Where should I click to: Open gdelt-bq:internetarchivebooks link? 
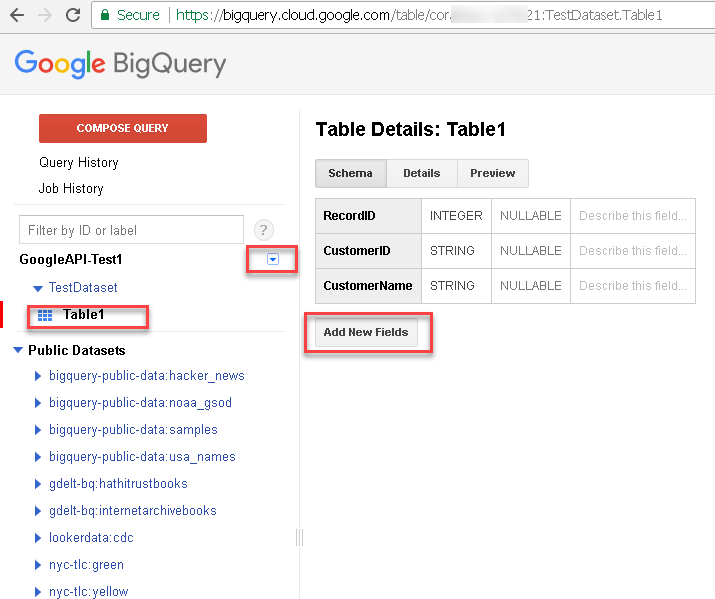[133, 510]
